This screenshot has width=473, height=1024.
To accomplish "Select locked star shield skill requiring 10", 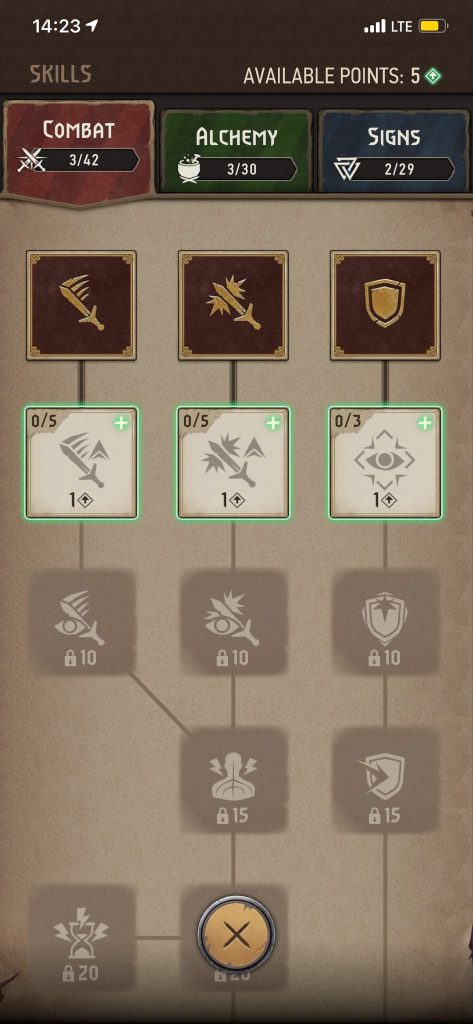I will [x=385, y=622].
